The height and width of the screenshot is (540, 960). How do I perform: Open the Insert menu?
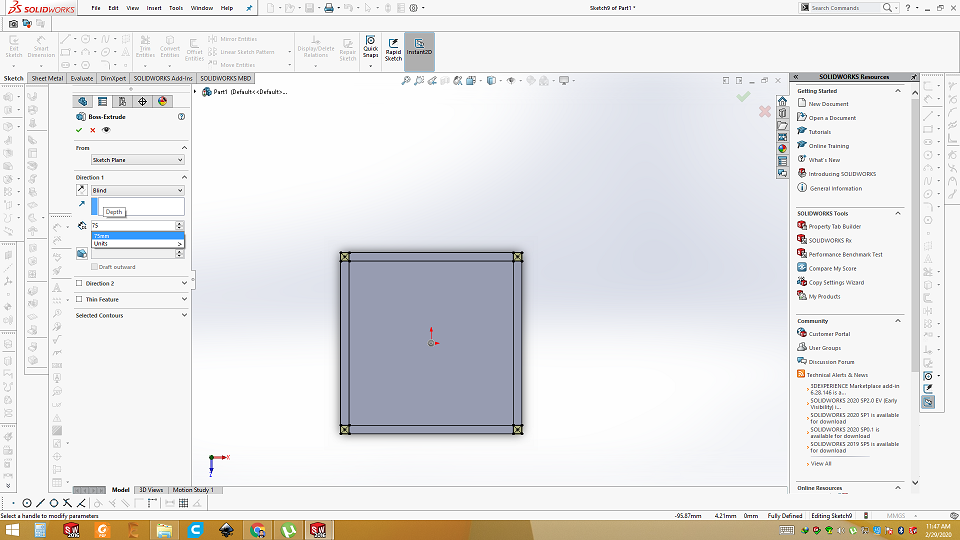154,8
